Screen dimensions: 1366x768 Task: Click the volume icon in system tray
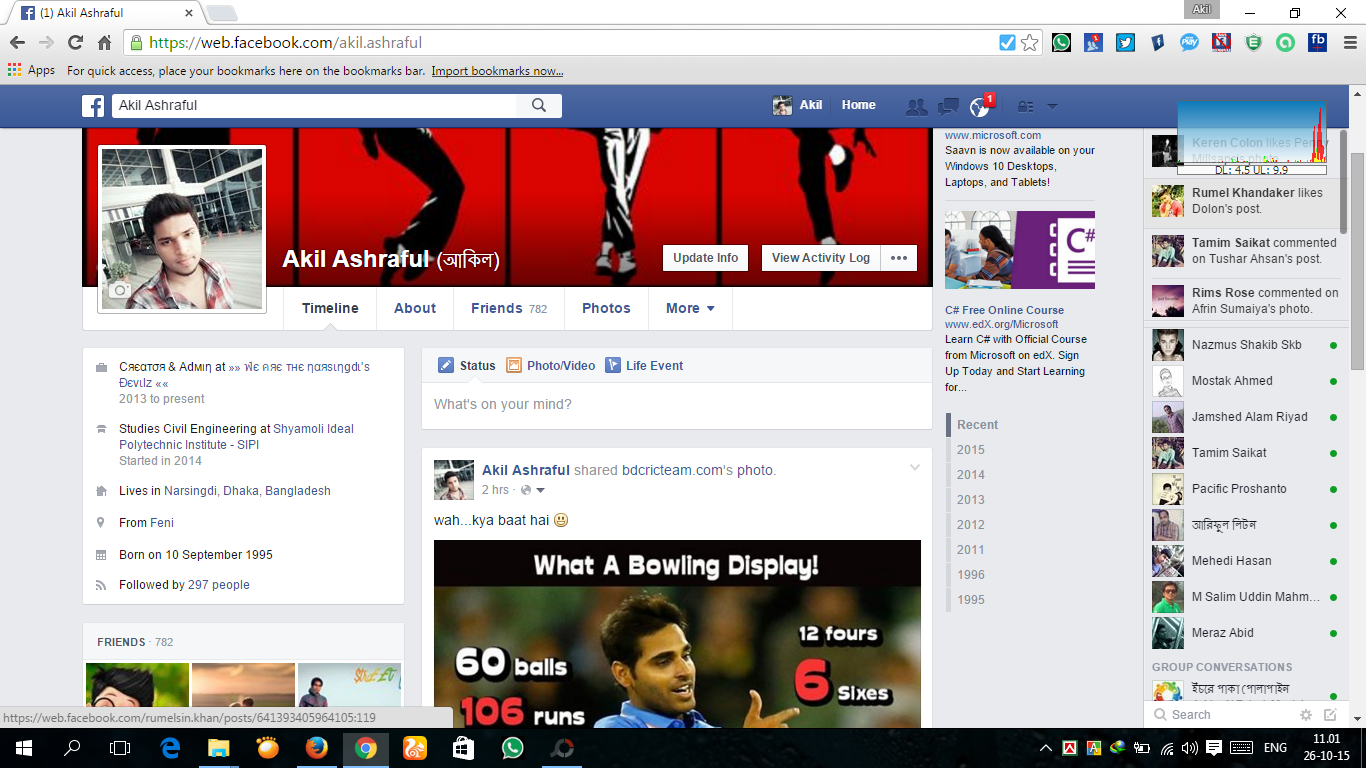pos(1189,748)
